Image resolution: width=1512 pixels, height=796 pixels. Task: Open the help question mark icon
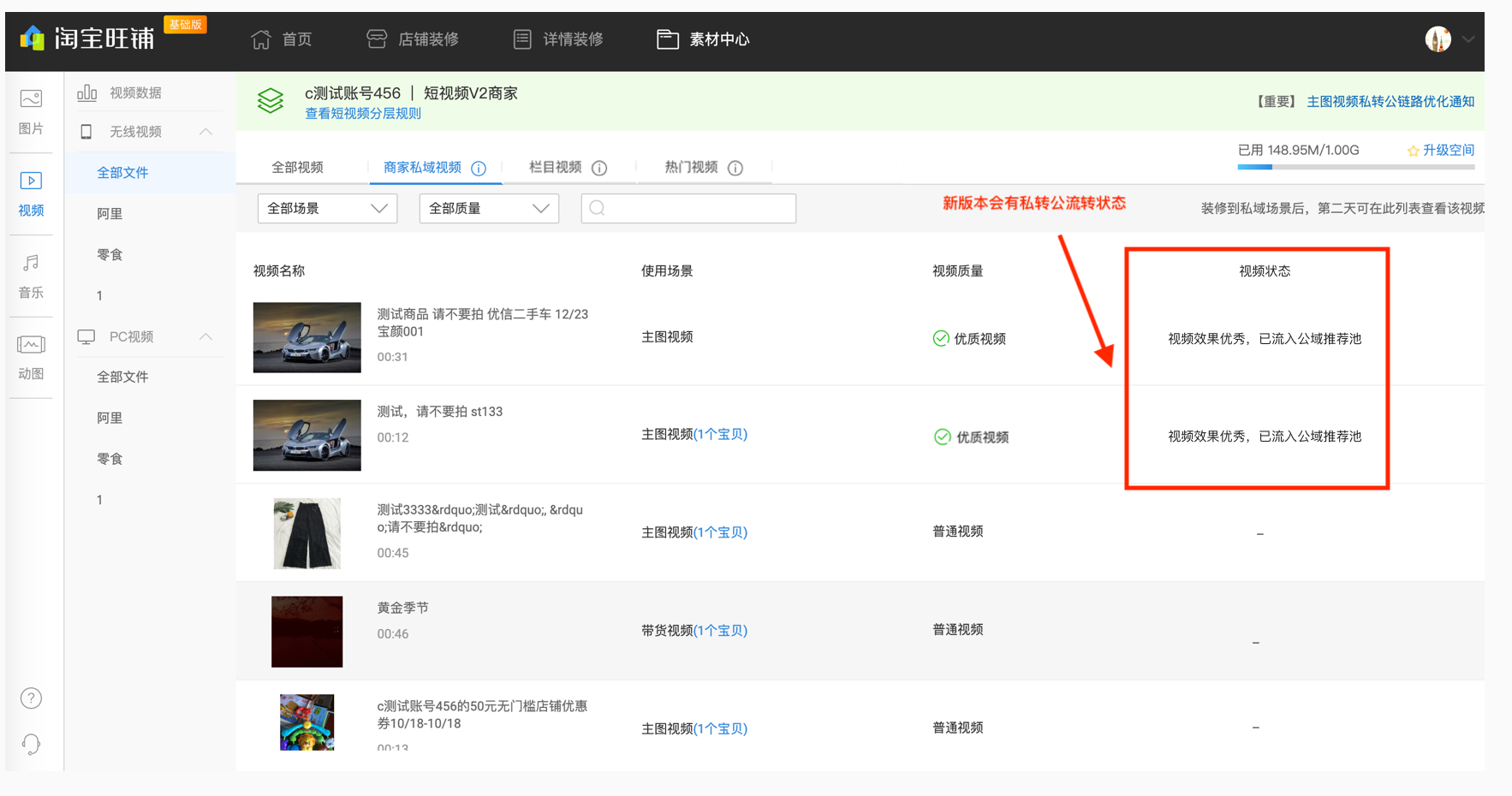point(31,698)
